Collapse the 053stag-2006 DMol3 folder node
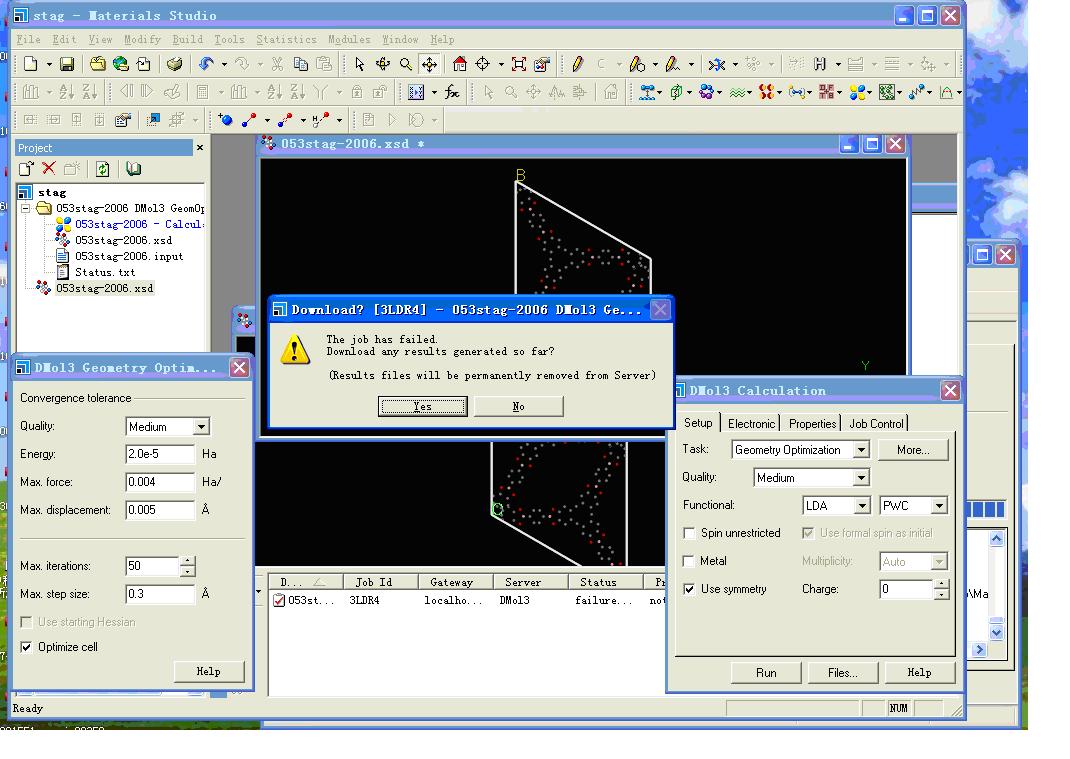Image resolution: width=1070 pixels, height=759 pixels. (x=26, y=208)
